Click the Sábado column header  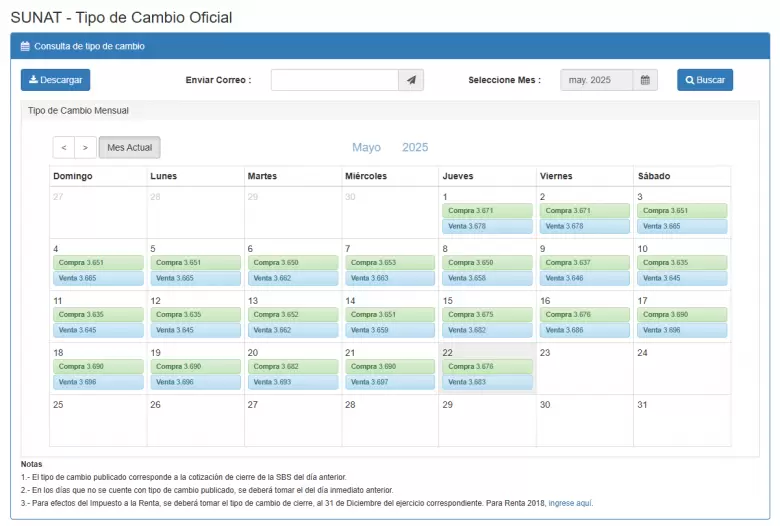pos(654,176)
